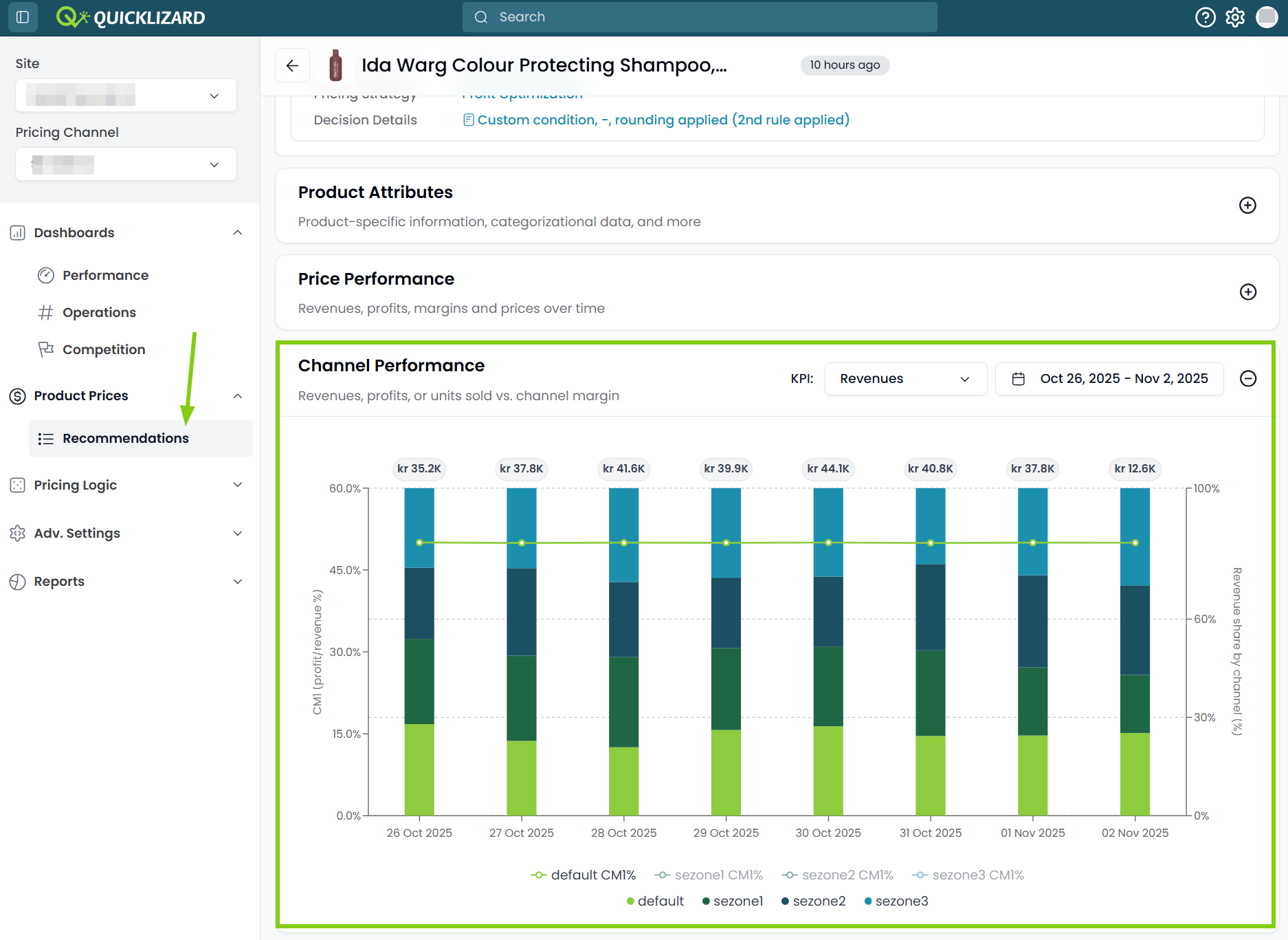This screenshot has height=940, width=1288.
Task: Click the 02 Nov 2025 dark navy segment
Action: point(1135,630)
